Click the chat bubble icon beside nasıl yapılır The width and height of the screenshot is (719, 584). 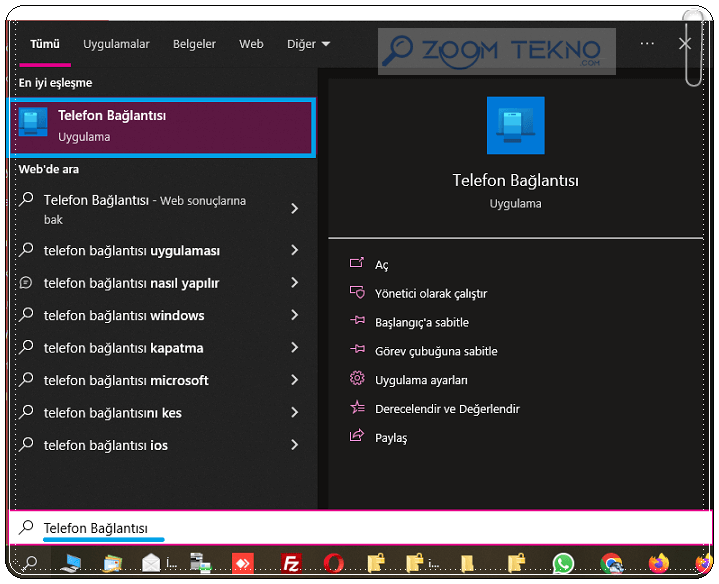click(x=26, y=283)
